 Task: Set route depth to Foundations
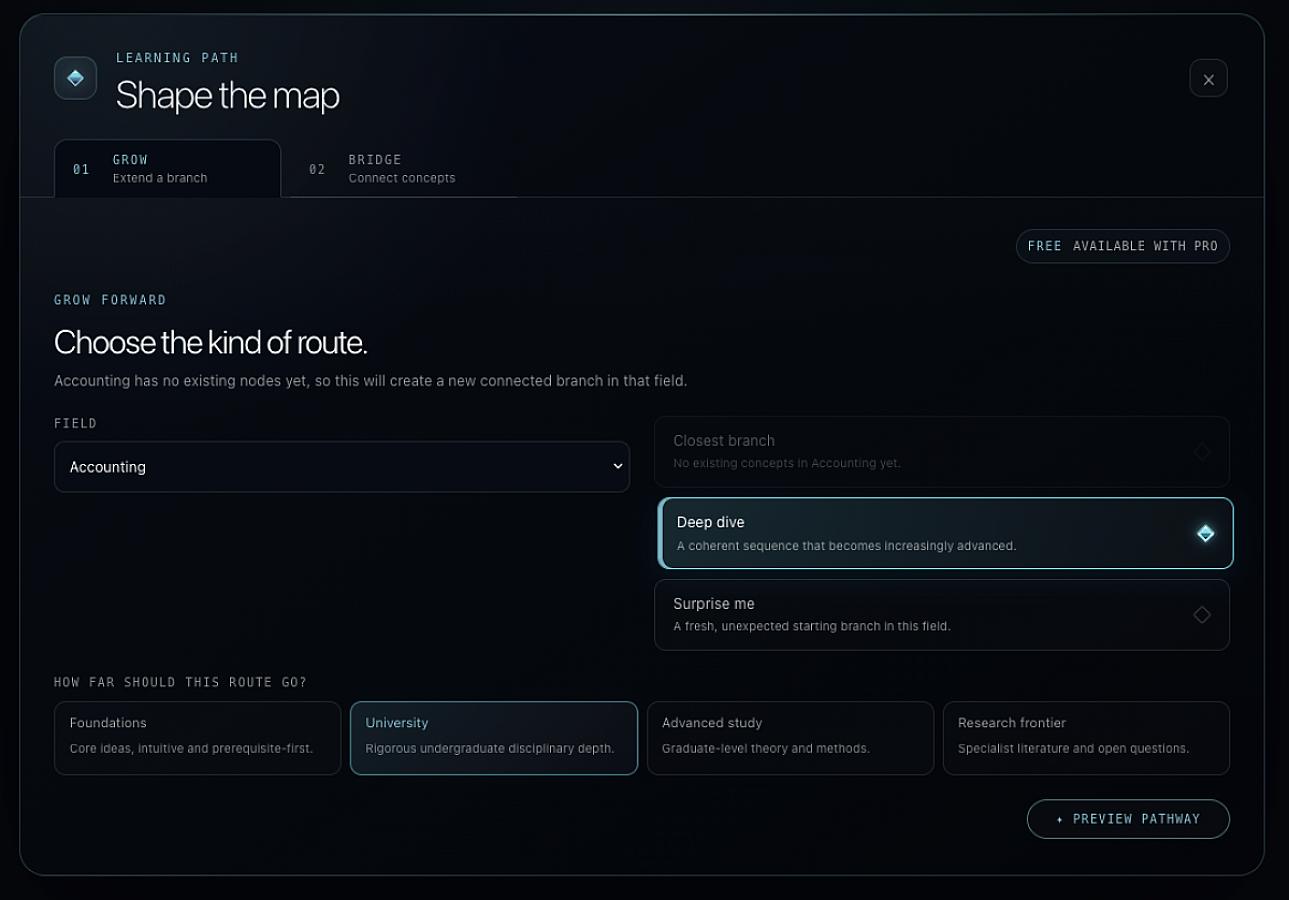tap(198, 738)
